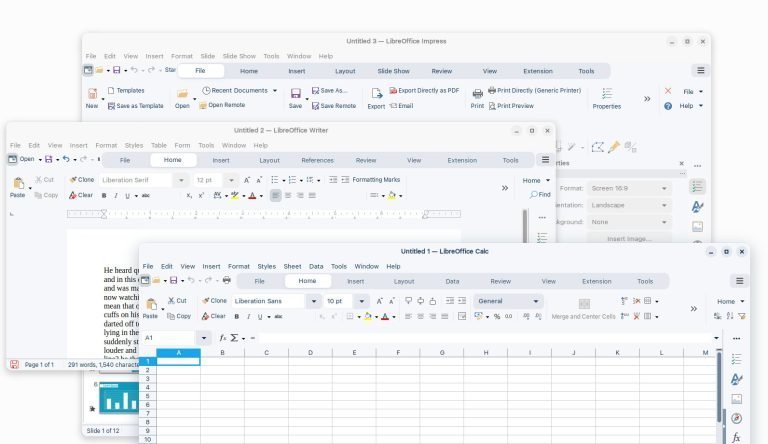Click Print icon in Impress ribbon
The width and height of the screenshot is (768, 444).
[478, 94]
